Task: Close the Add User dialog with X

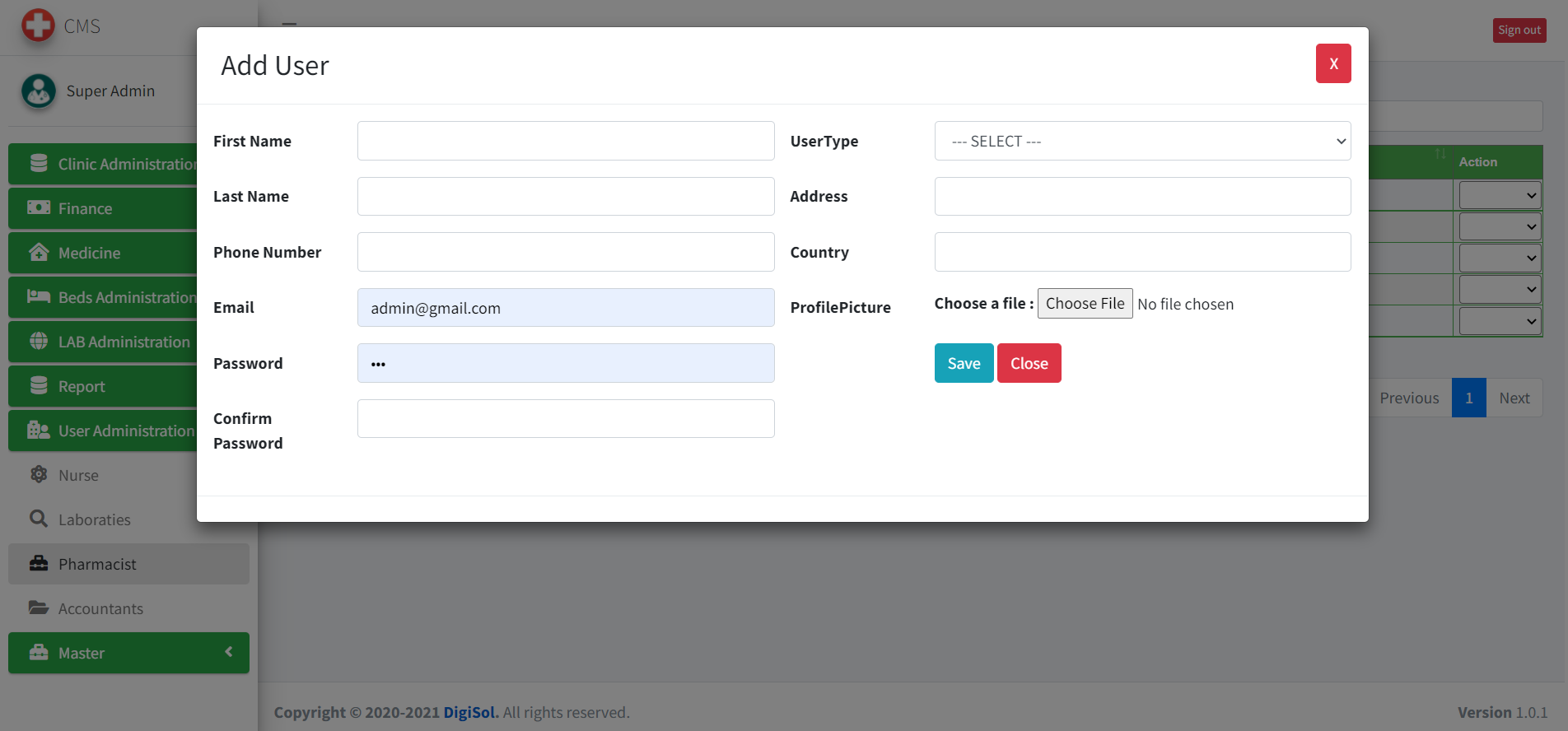Action: click(1333, 63)
